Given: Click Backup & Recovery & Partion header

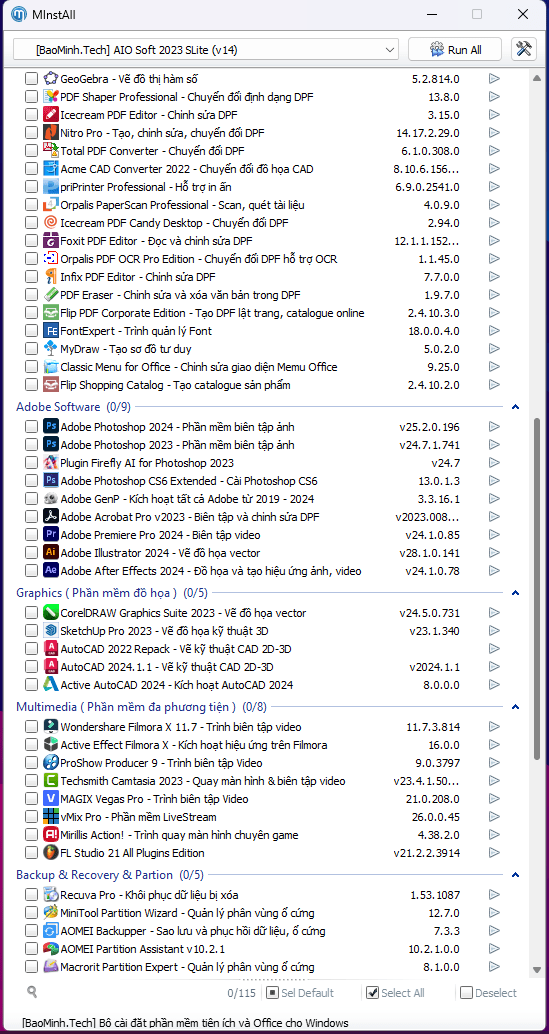Looking at the screenshot, I should pyautogui.click(x=109, y=875).
